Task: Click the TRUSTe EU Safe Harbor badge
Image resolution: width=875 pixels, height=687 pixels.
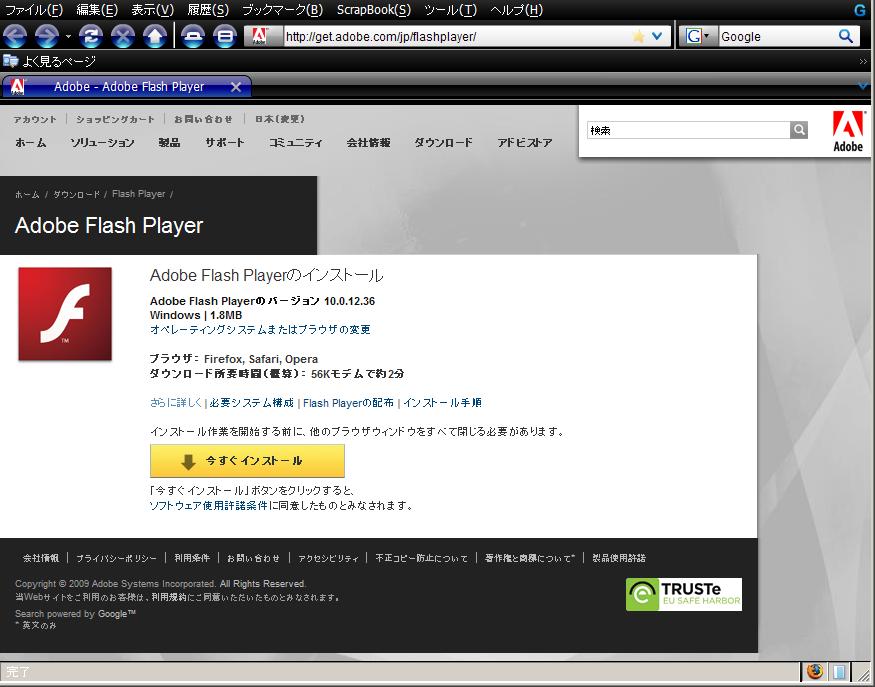Action: [684, 594]
